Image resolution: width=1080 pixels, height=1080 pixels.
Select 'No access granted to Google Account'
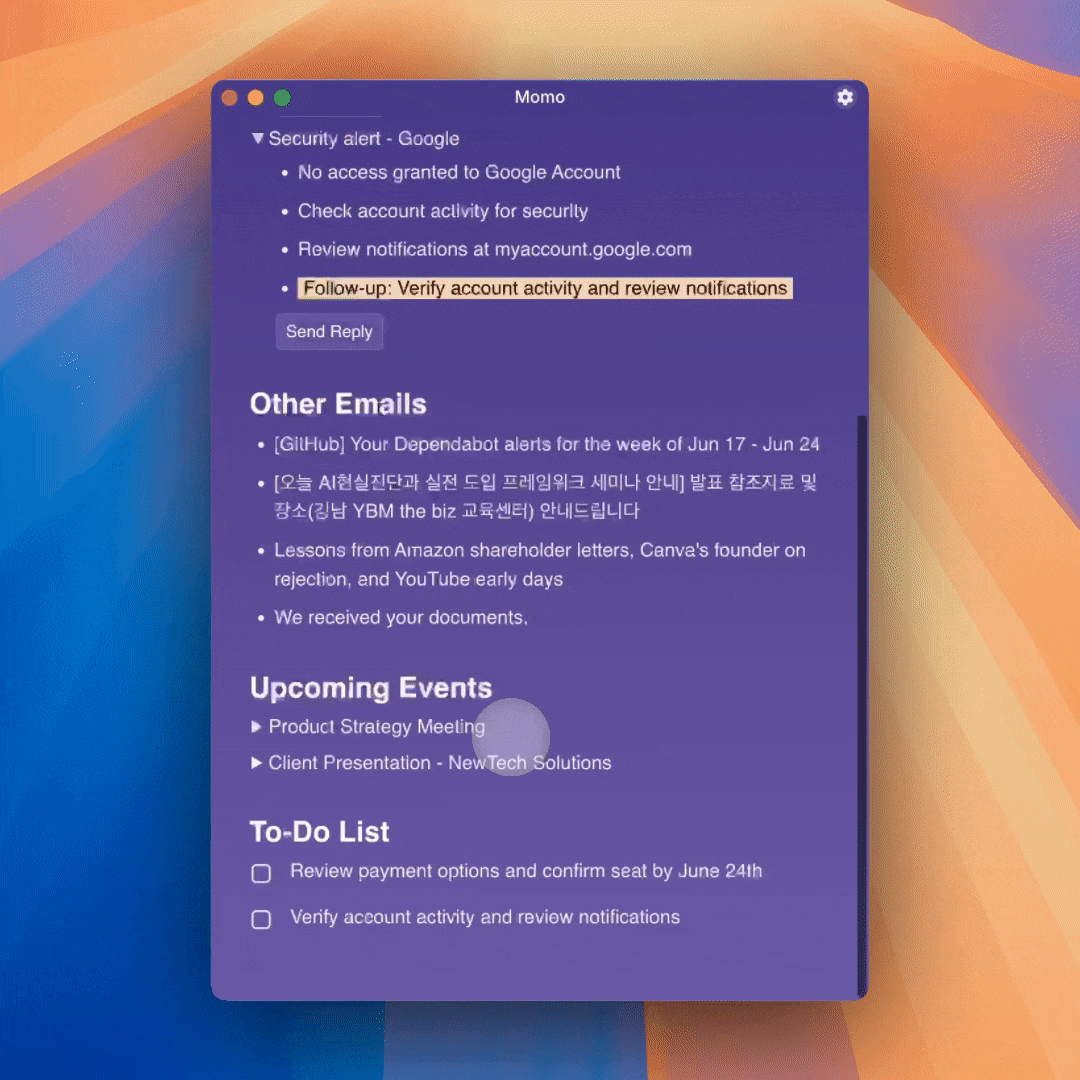point(459,172)
